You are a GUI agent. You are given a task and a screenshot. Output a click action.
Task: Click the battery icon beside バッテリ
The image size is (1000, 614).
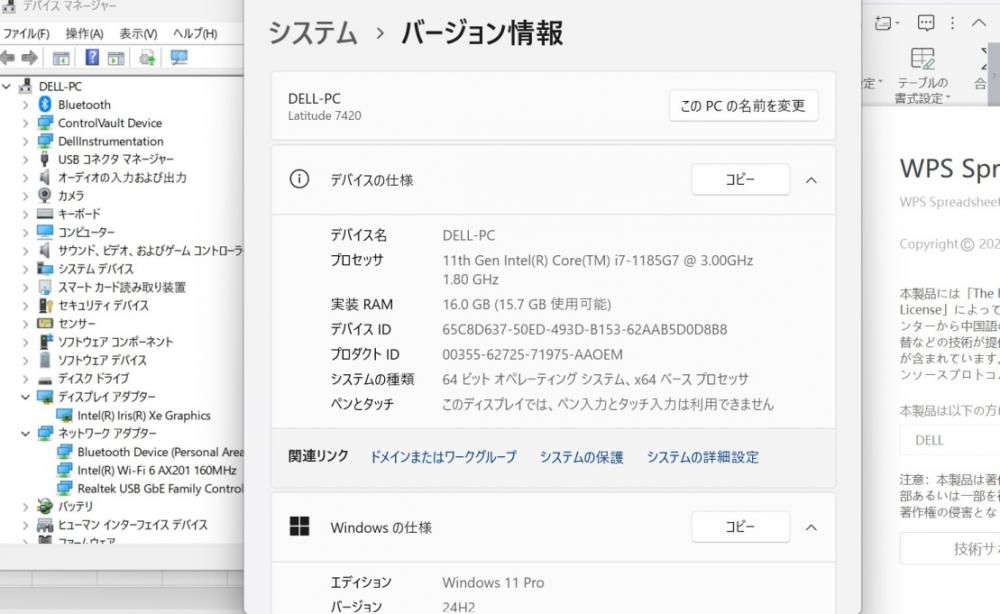45,506
